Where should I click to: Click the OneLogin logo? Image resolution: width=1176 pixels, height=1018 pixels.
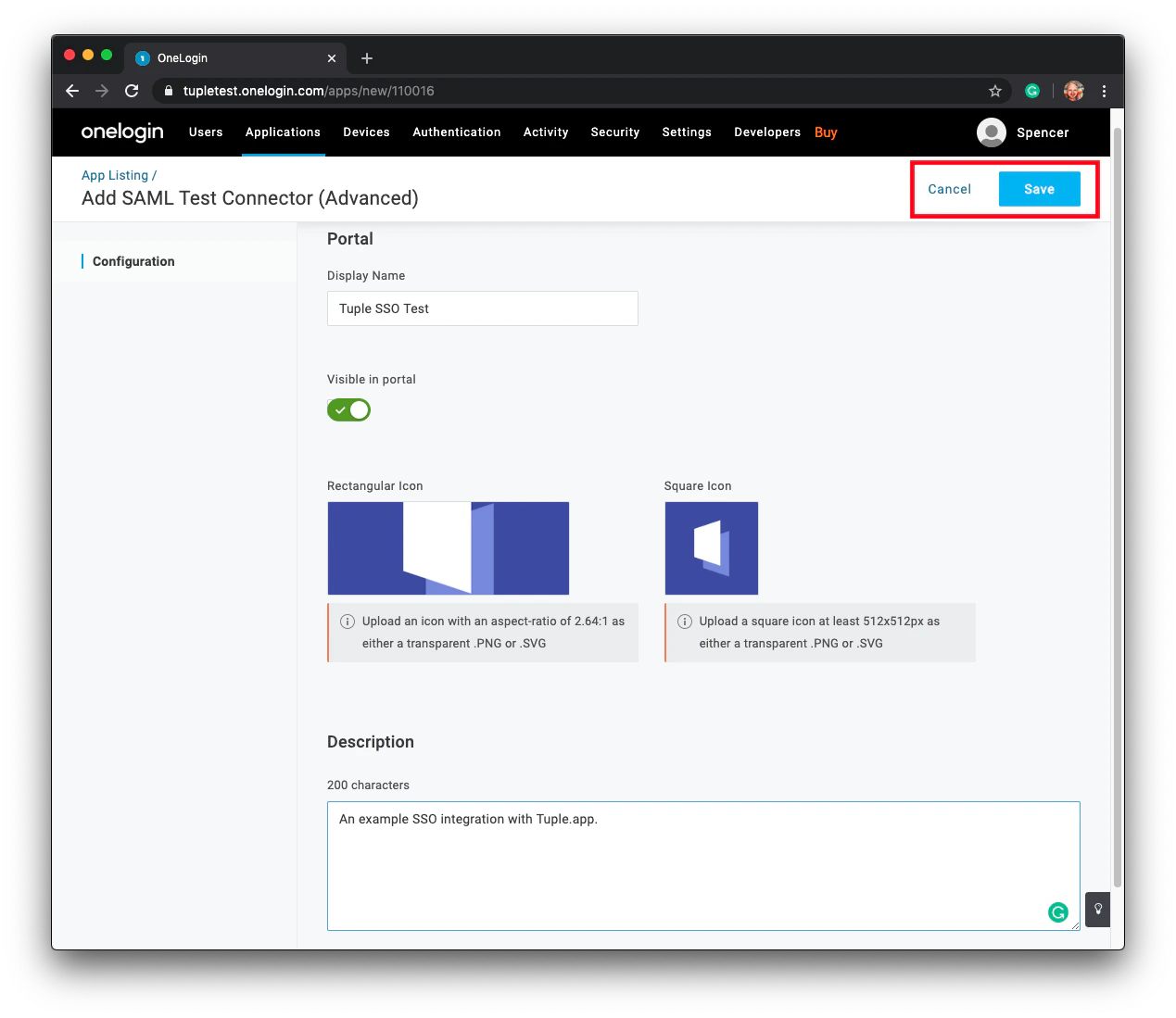(121, 132)
